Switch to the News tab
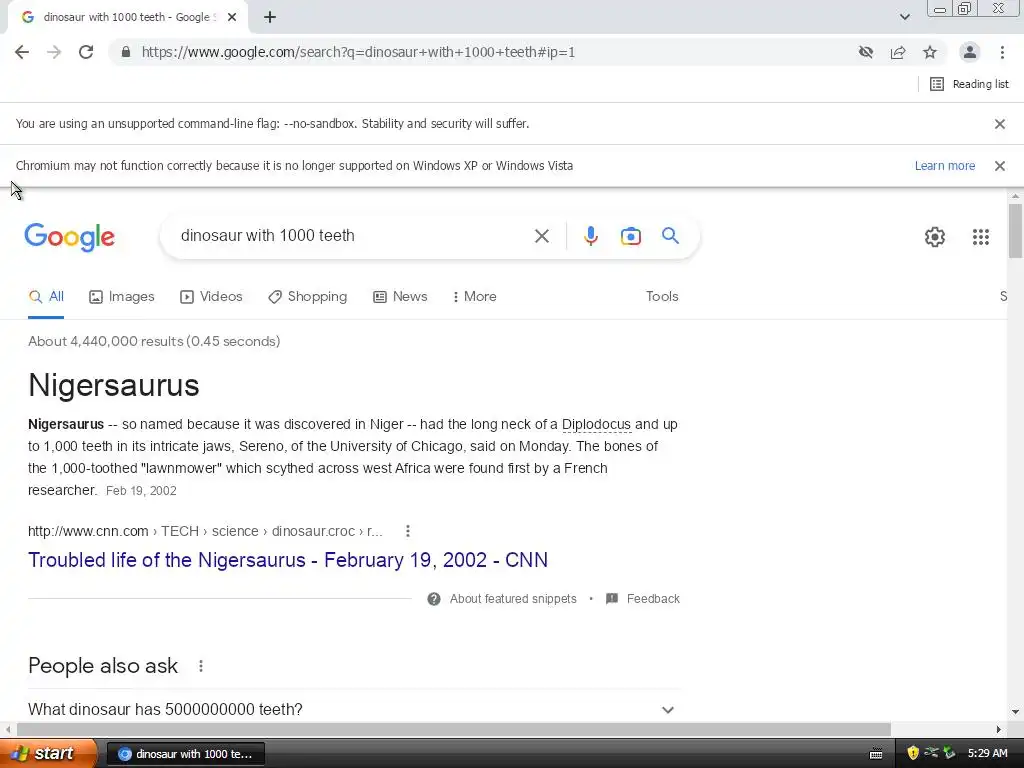 click(400, 297)
